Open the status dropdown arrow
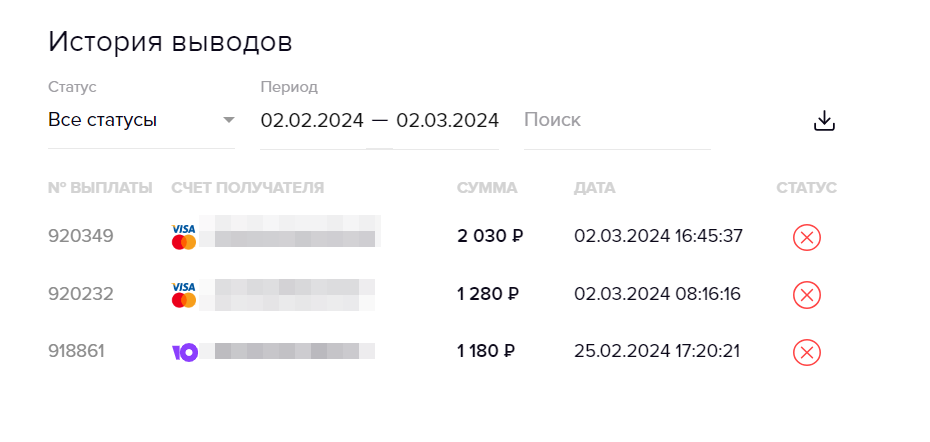The width and height of the screenshot is (930, 442). pyautogui.click(x=228, y=120)
